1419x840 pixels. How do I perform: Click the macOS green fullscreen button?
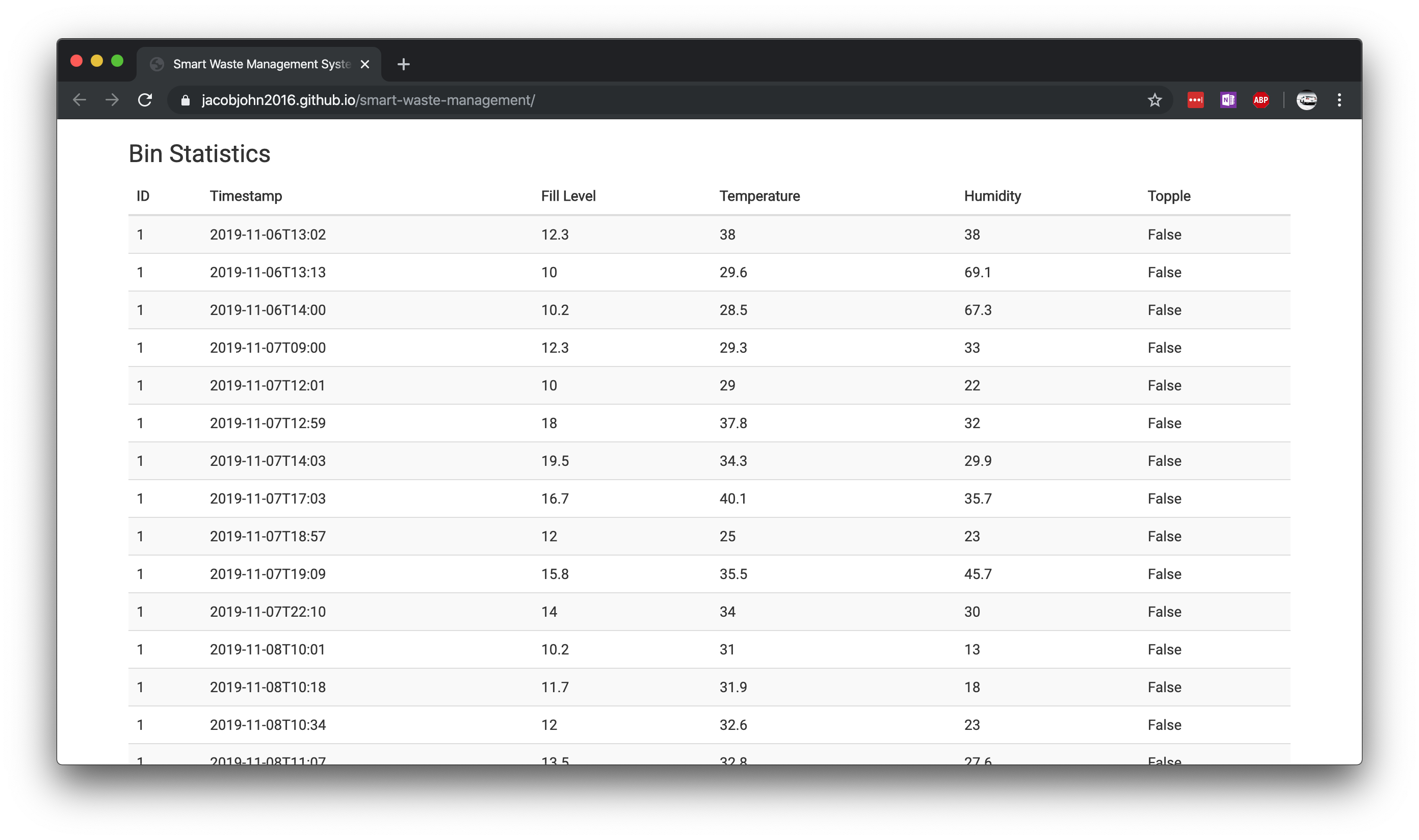point(117,61)
